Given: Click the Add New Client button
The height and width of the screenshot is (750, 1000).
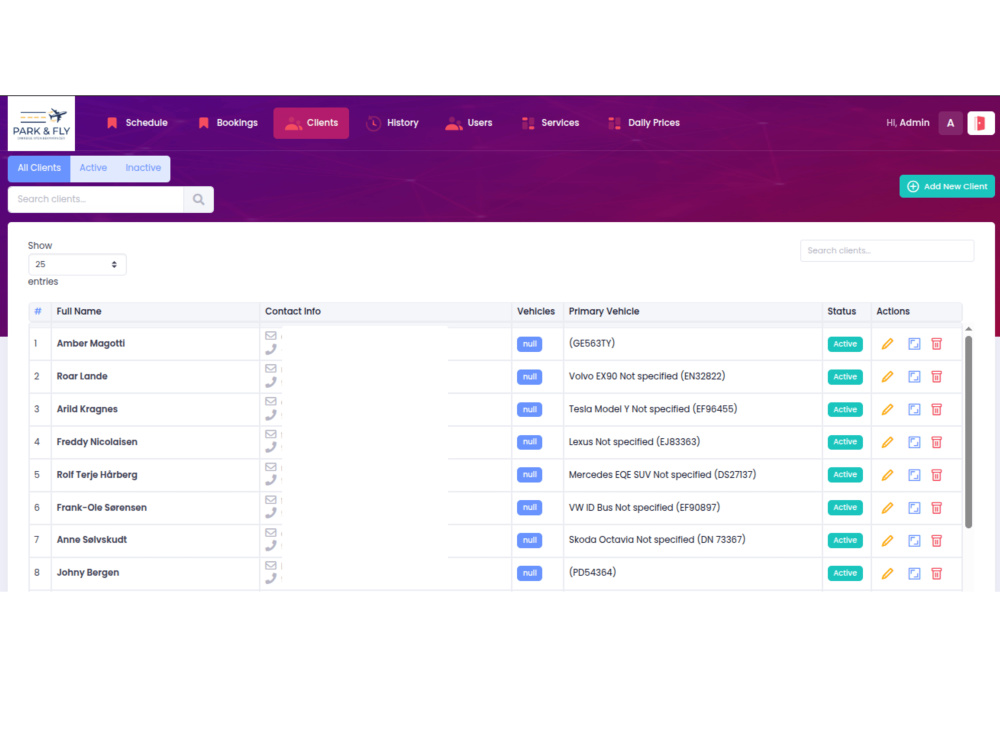Looking at the screenshot, I should 947,186.
